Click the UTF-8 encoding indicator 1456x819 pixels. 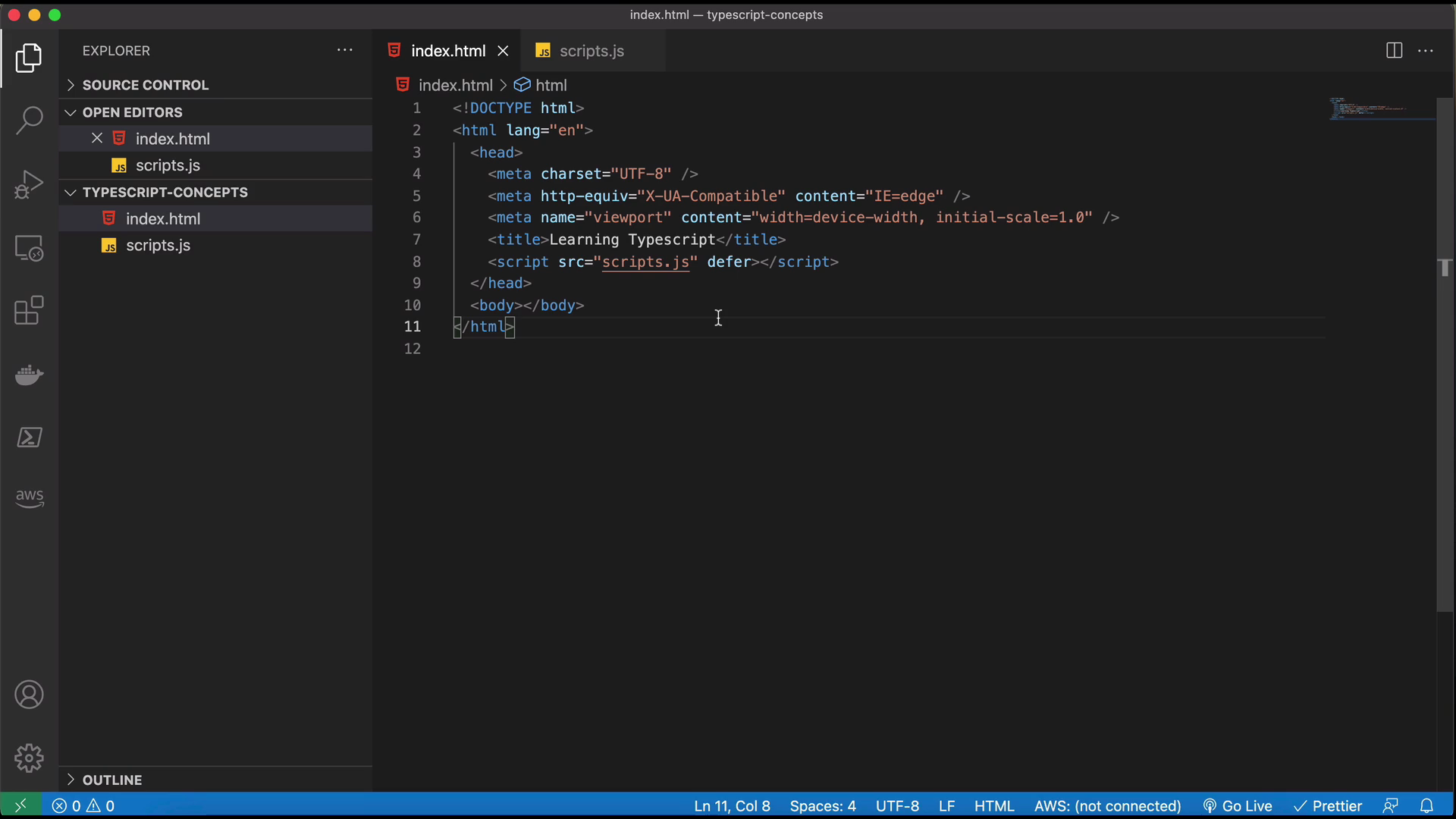(x=897, y=806)
